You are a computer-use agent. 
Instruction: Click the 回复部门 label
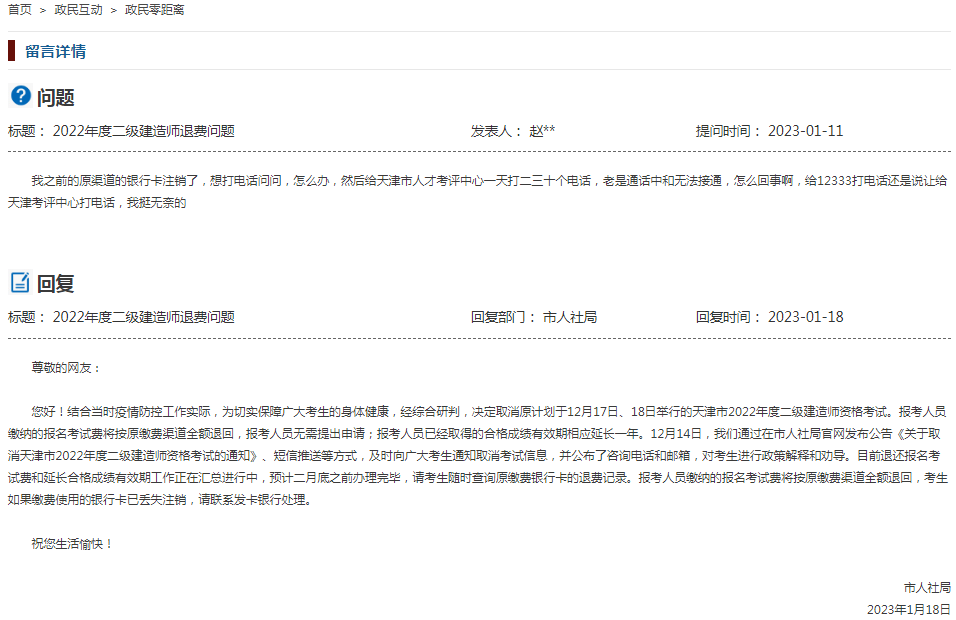(x=503, y=317)
